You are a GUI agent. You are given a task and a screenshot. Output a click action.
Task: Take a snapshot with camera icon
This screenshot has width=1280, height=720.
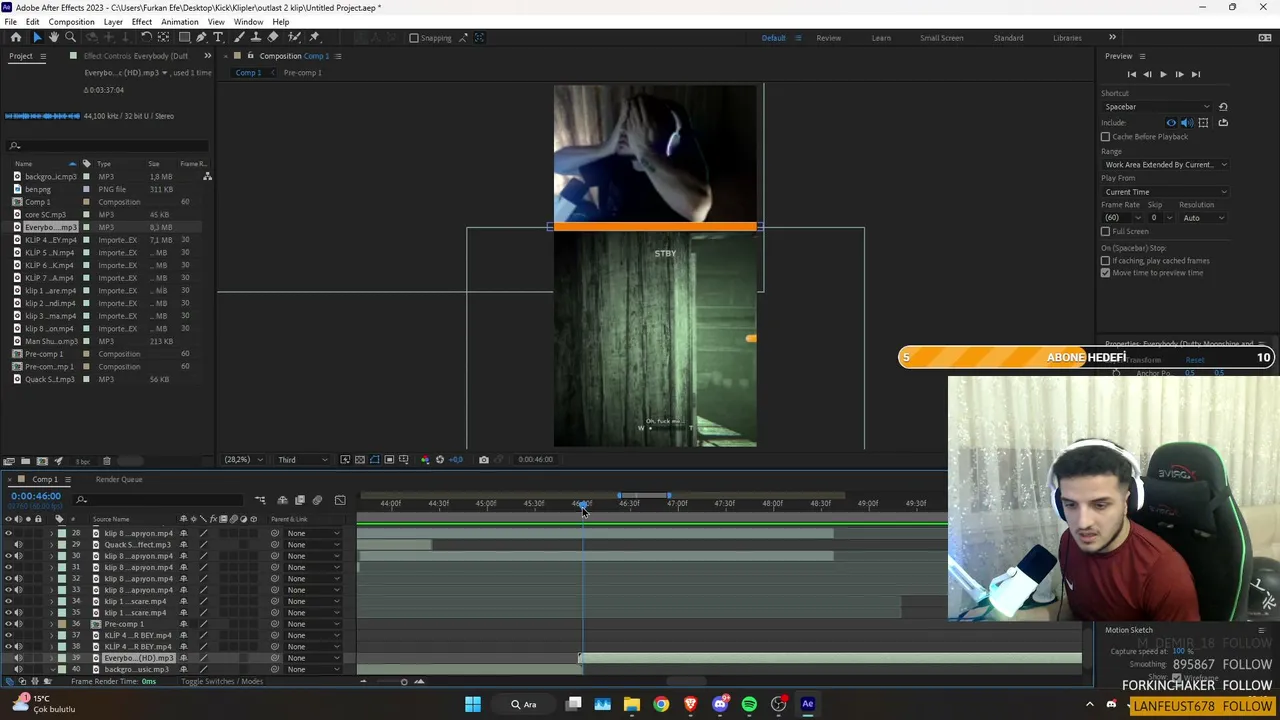pos(484,460)
